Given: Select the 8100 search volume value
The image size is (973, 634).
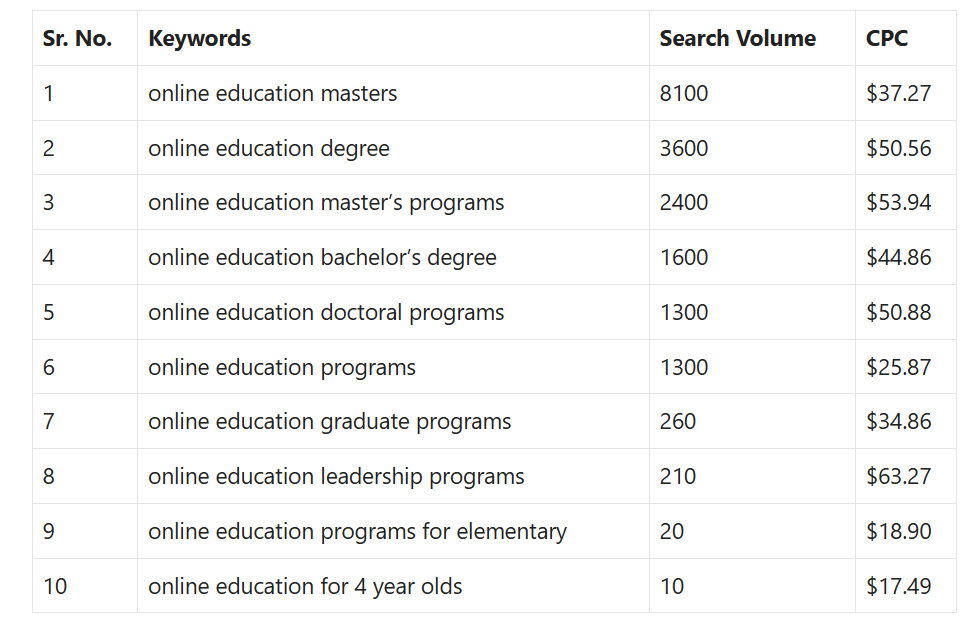Looking at the screenshot, I should pos(683,93).
